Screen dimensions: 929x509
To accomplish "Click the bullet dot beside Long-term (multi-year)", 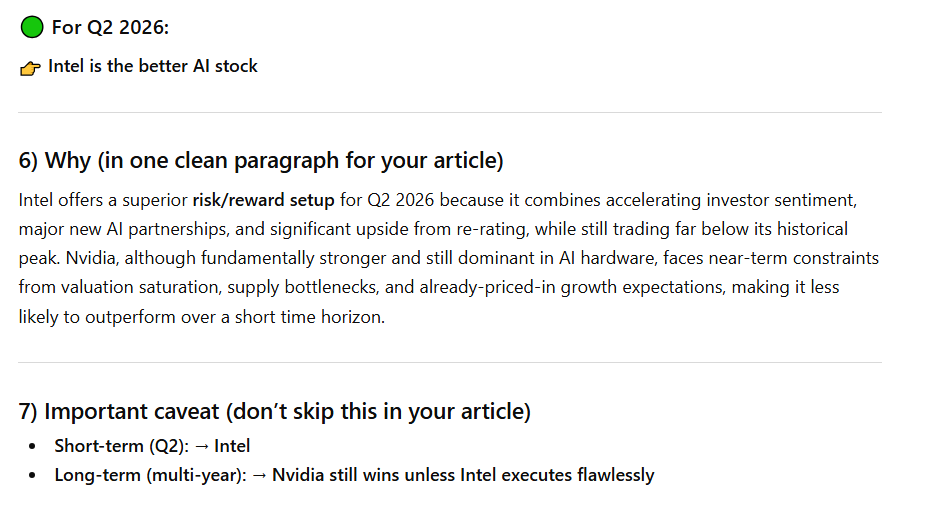I will 34,475.
